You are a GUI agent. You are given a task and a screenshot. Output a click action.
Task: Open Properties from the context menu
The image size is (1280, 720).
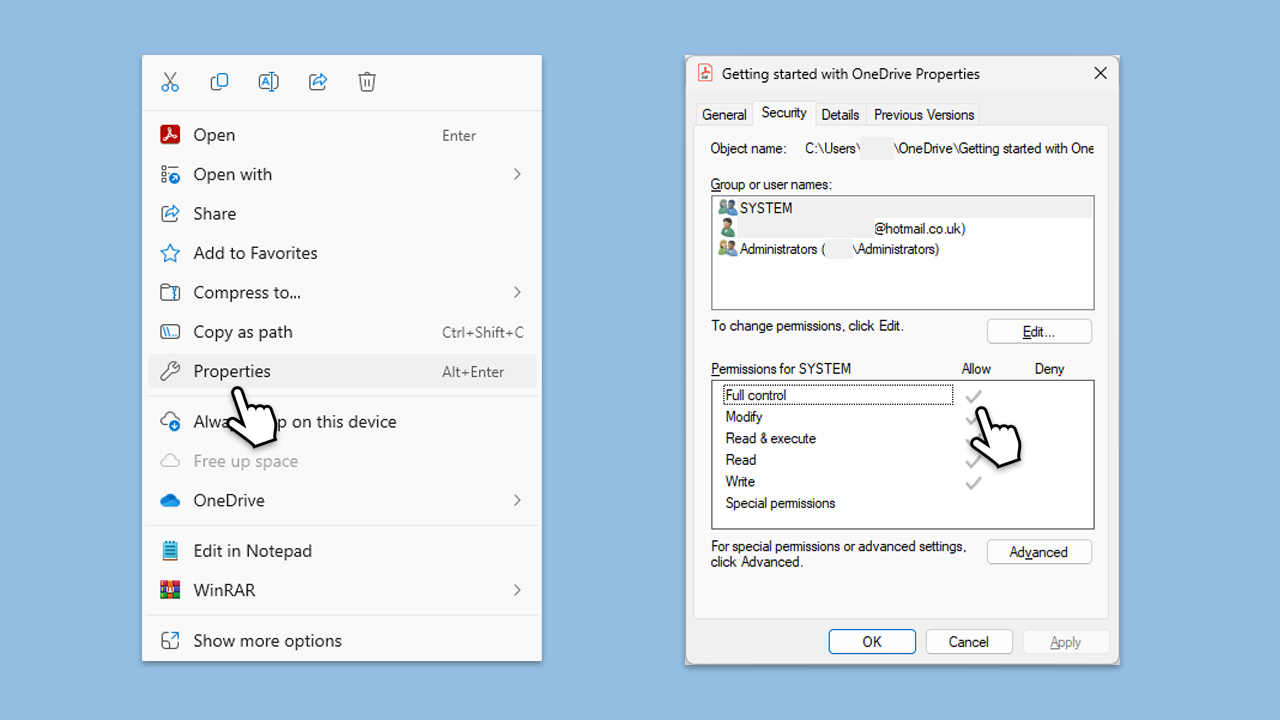pos(342,371)
